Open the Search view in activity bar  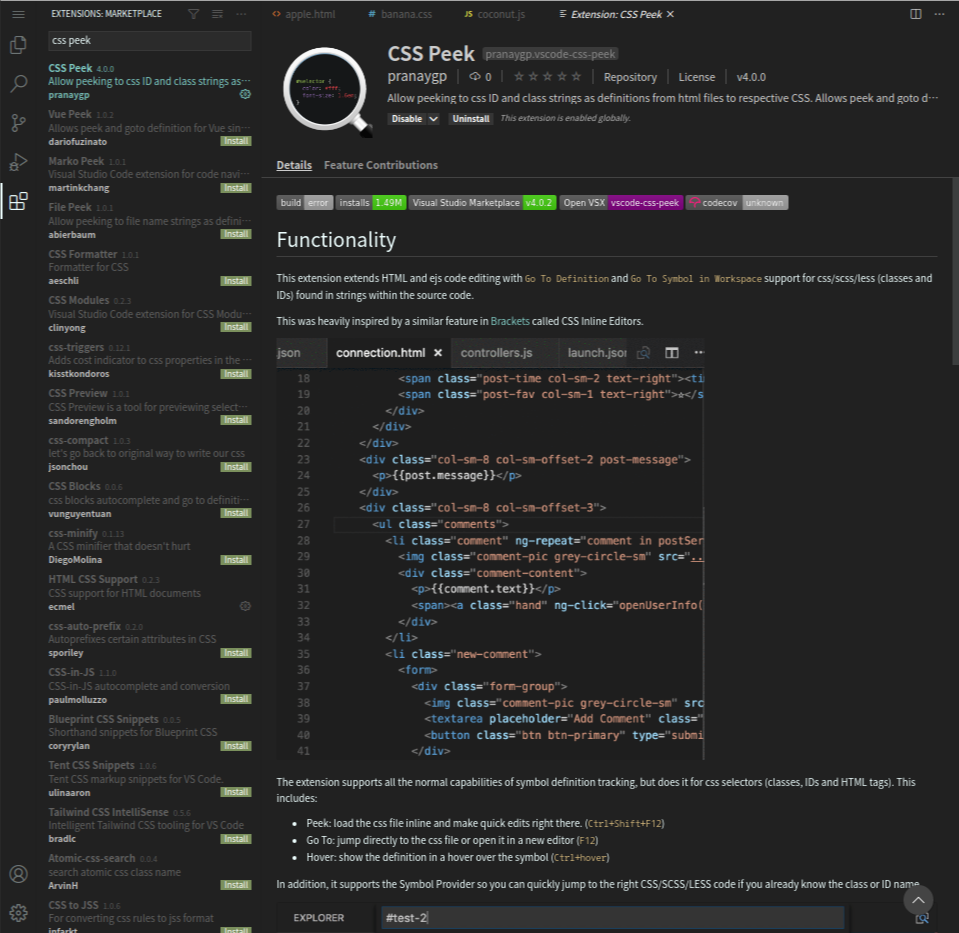coord(18,83)
